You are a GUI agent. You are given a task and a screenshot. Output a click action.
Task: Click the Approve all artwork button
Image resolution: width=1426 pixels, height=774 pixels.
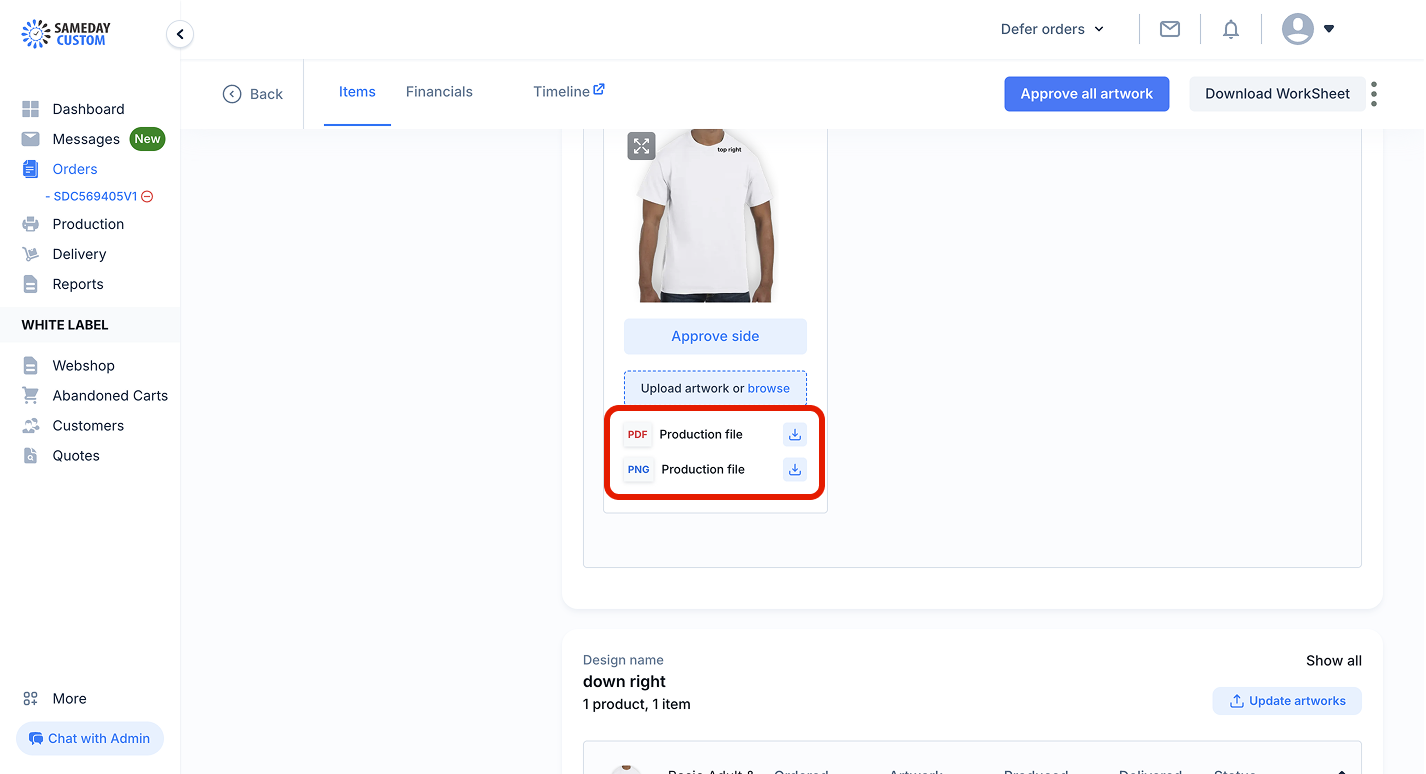(x=1087, y=94)
